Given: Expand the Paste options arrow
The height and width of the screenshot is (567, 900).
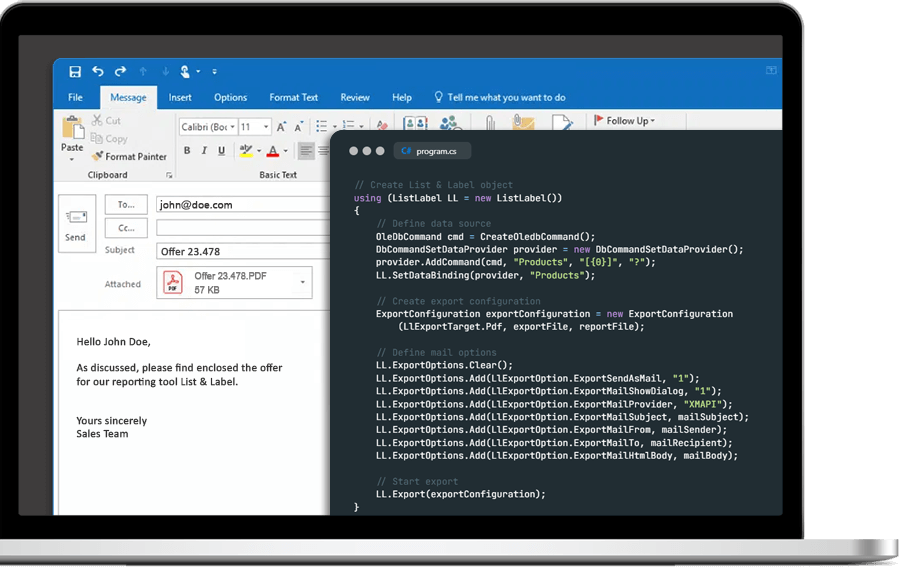Looking at the screenshot, I should click(x=72, y=159).
